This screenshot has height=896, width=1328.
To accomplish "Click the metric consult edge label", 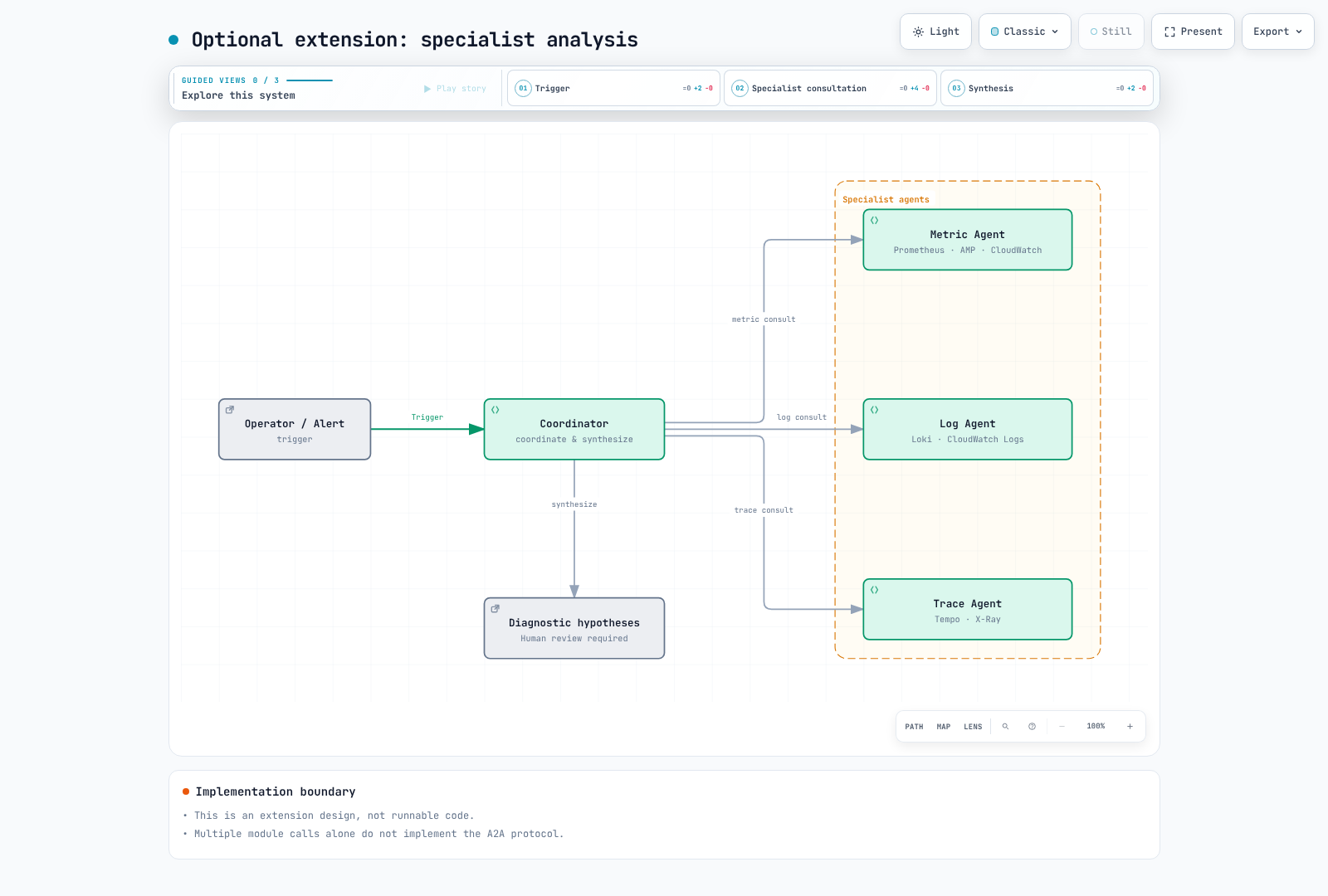I will tap(764, 319).
